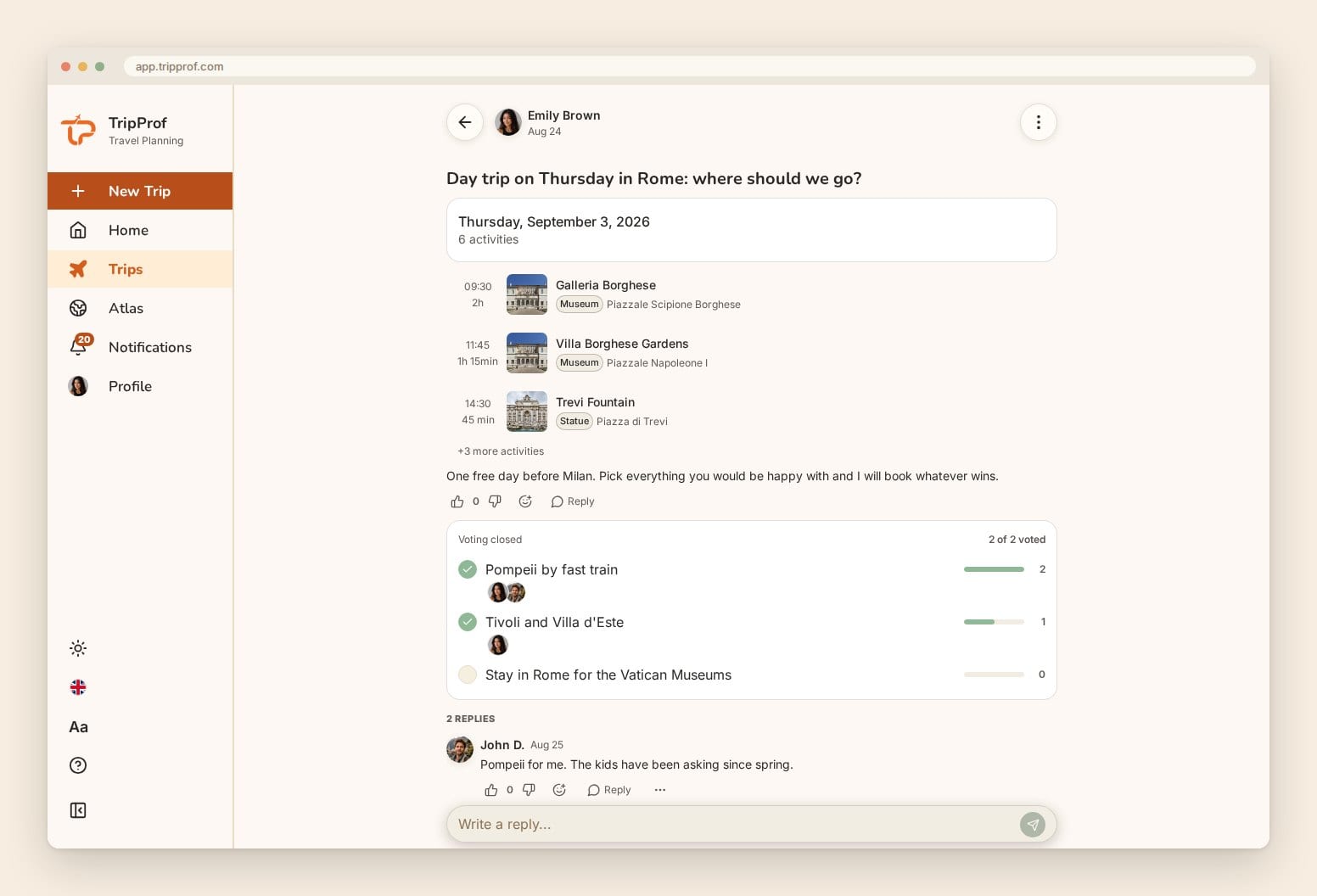Open the post options kebab menu

coord(1038,122)
